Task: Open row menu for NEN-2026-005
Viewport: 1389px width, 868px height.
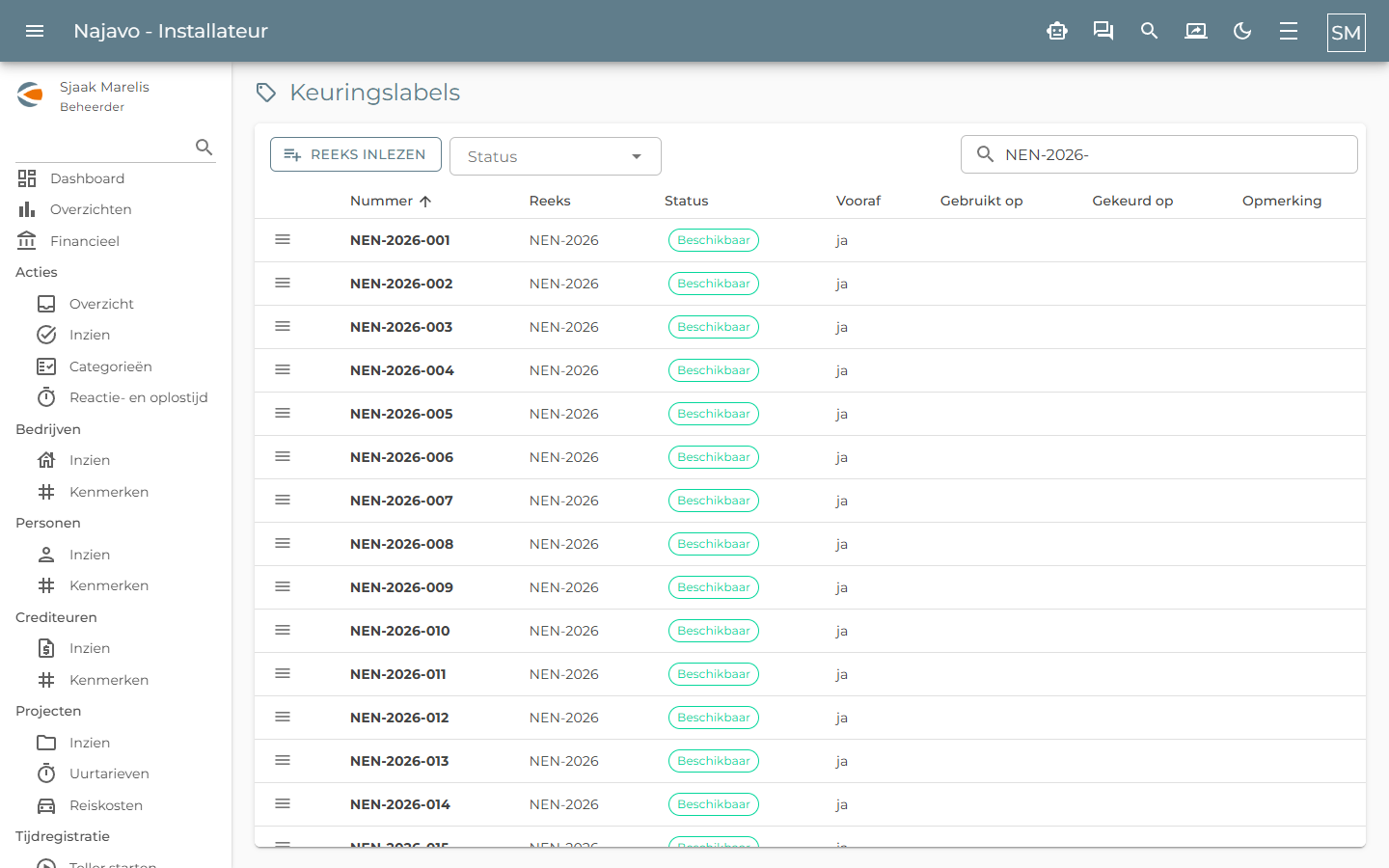Action: (283, 413)
